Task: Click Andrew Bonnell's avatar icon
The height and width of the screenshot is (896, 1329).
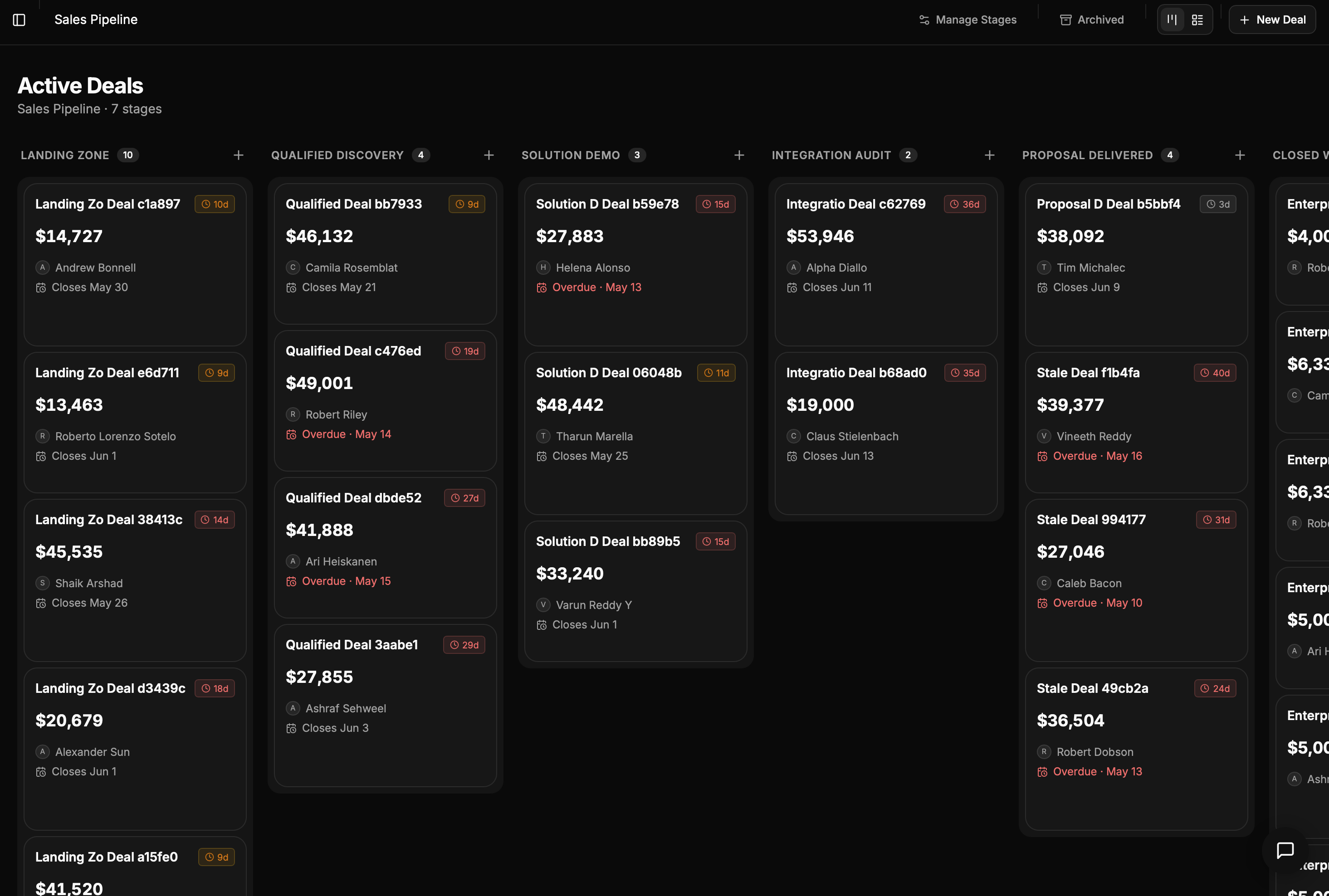Action: pos(42,268)
